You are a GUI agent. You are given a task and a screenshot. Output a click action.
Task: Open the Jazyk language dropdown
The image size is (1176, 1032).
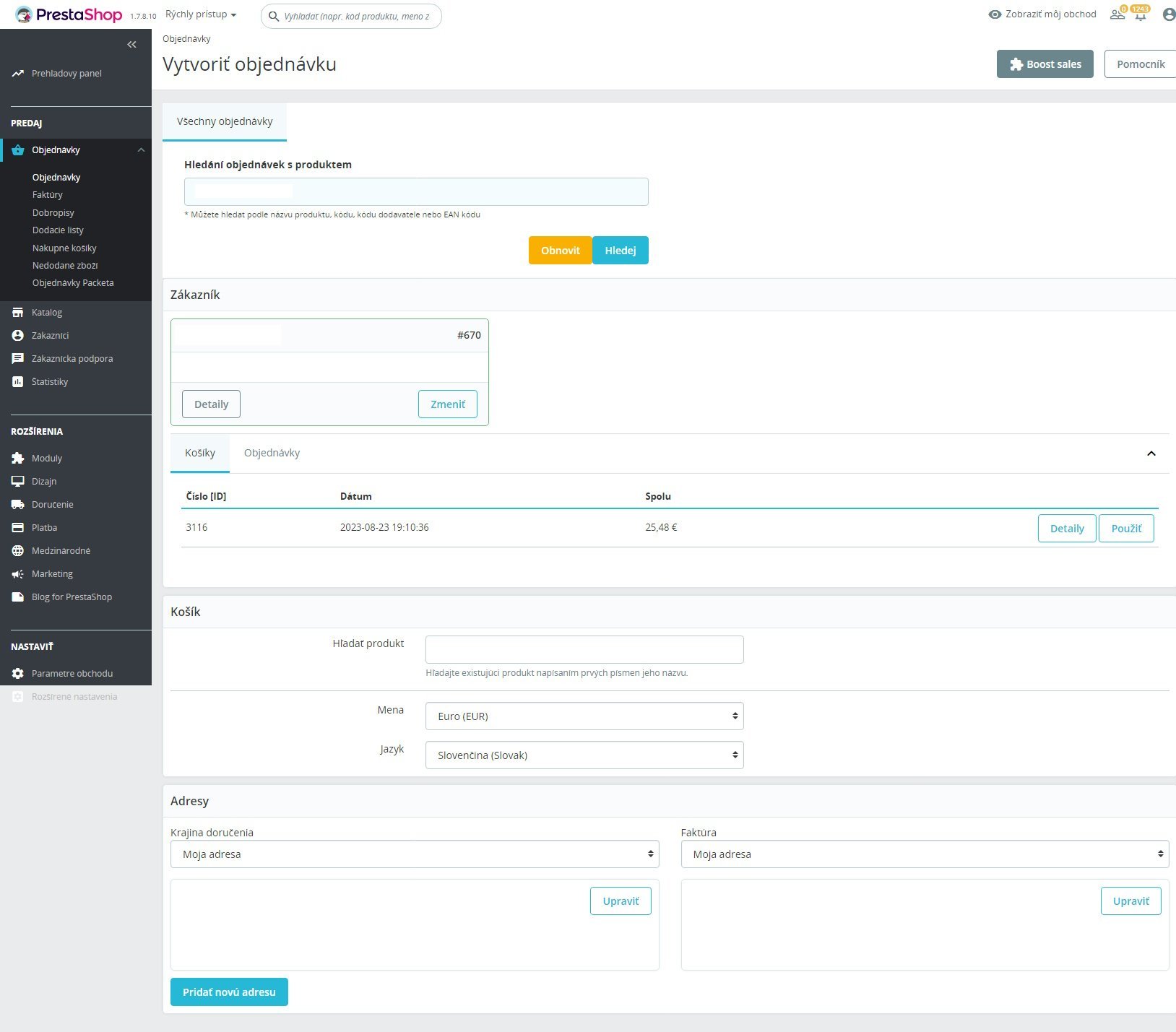[x=584, y=755]
